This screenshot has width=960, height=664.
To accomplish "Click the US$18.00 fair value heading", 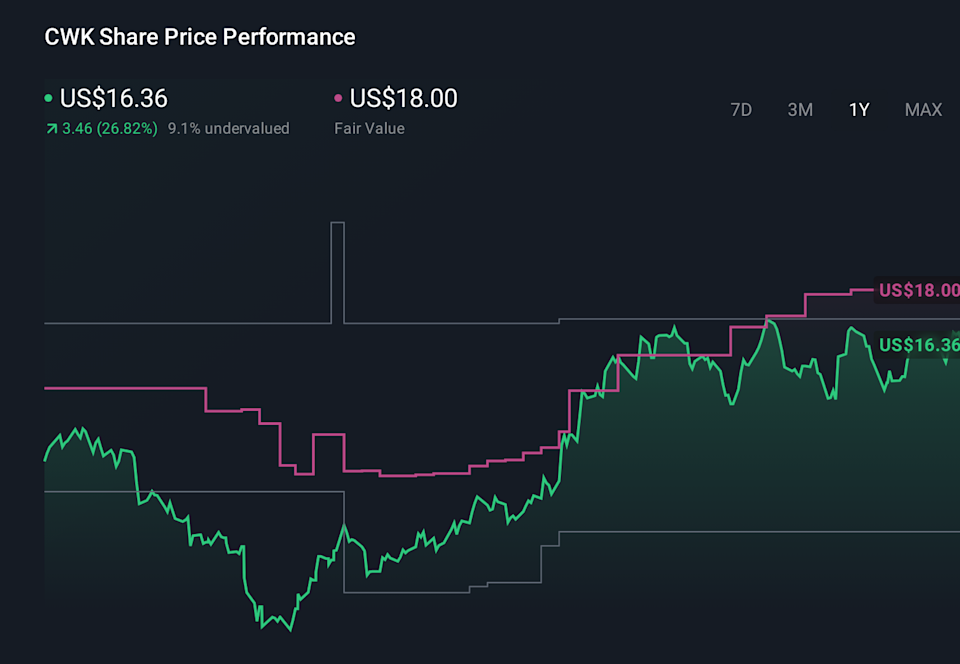I will (x=404, y=98).
